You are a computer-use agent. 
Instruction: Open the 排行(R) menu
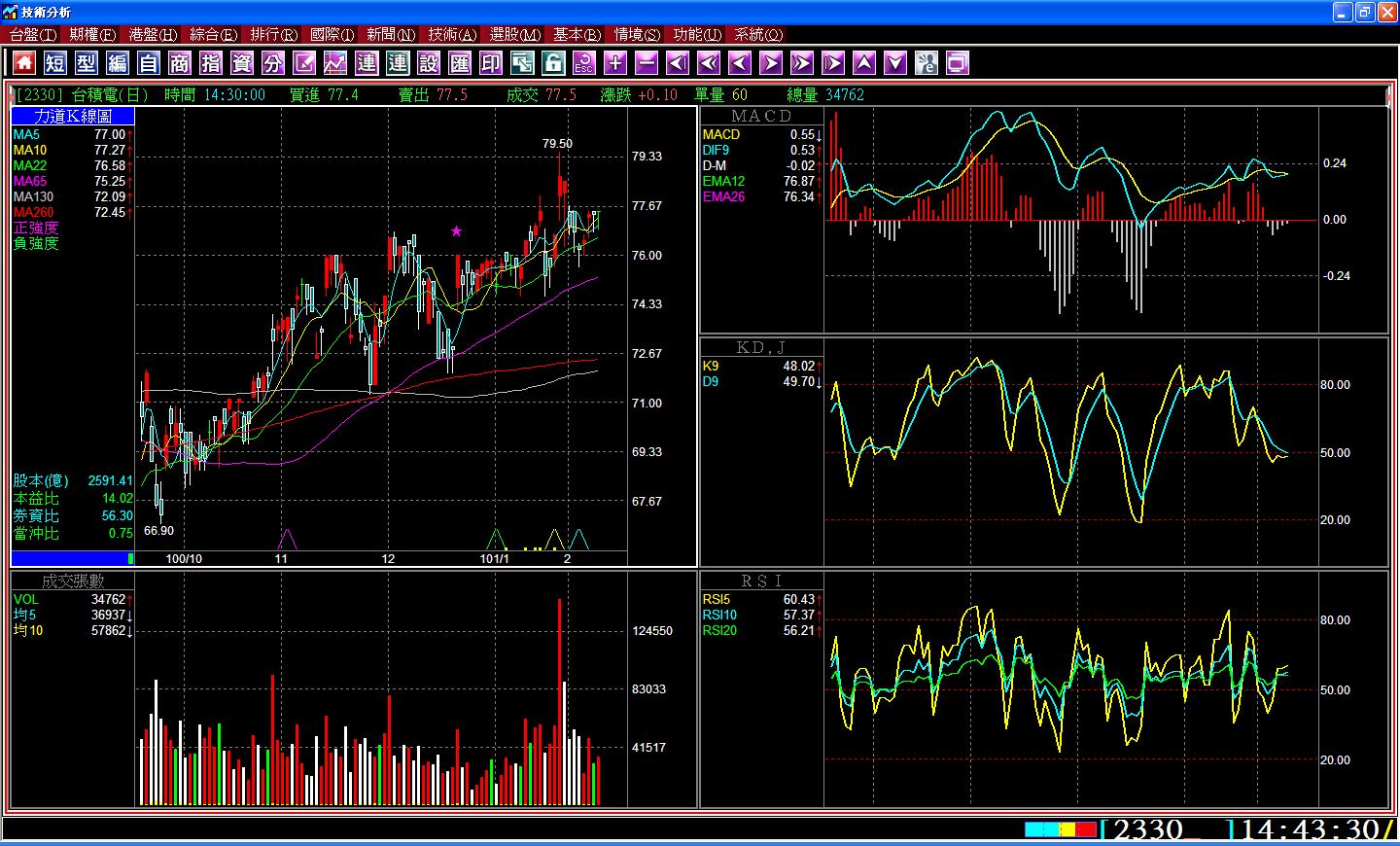(x=273, y=34)
